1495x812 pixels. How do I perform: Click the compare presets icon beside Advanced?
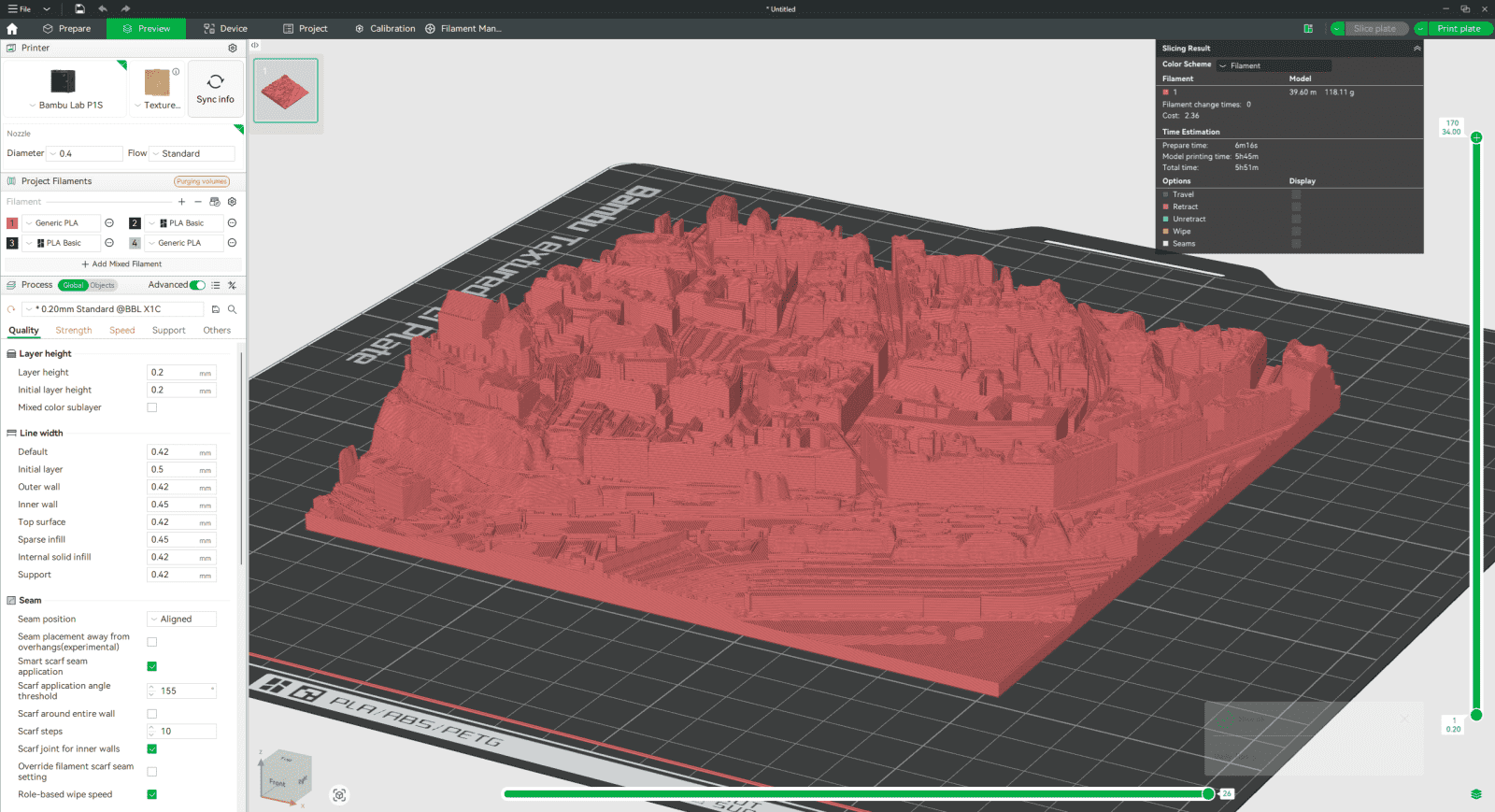coord(232,285)
